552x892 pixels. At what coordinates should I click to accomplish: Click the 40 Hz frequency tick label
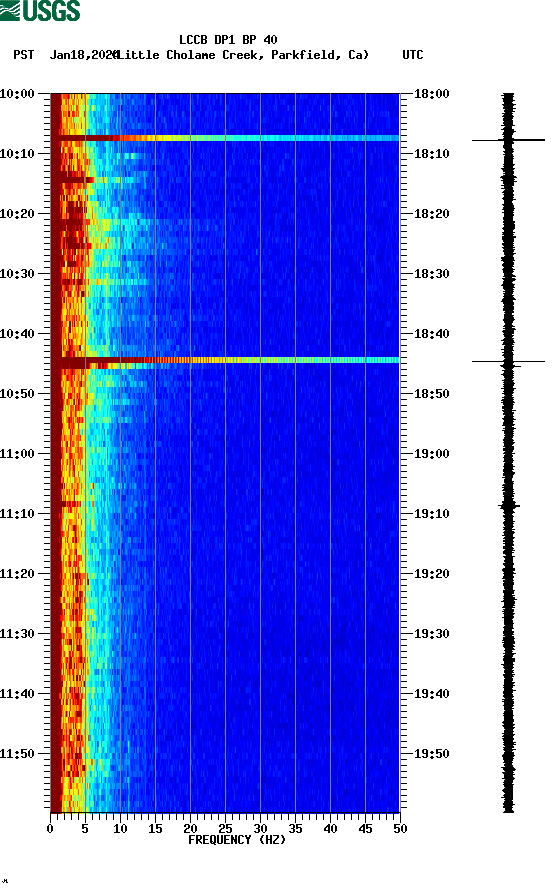coord(330,829)
